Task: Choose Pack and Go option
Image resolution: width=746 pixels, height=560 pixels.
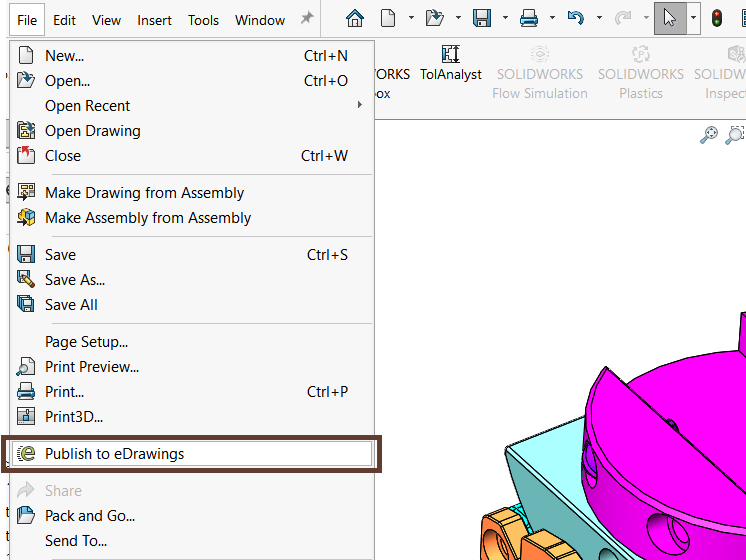Action: point(90,516)
